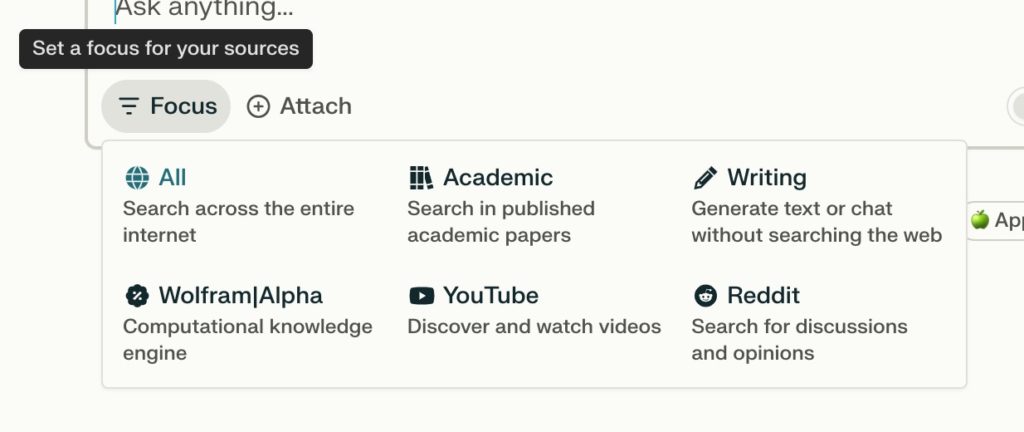Image resolution: width=1024 pixels, height=432 pixels.
Task: Select YouTube as search focus
Action: click(x=490, y=296)
